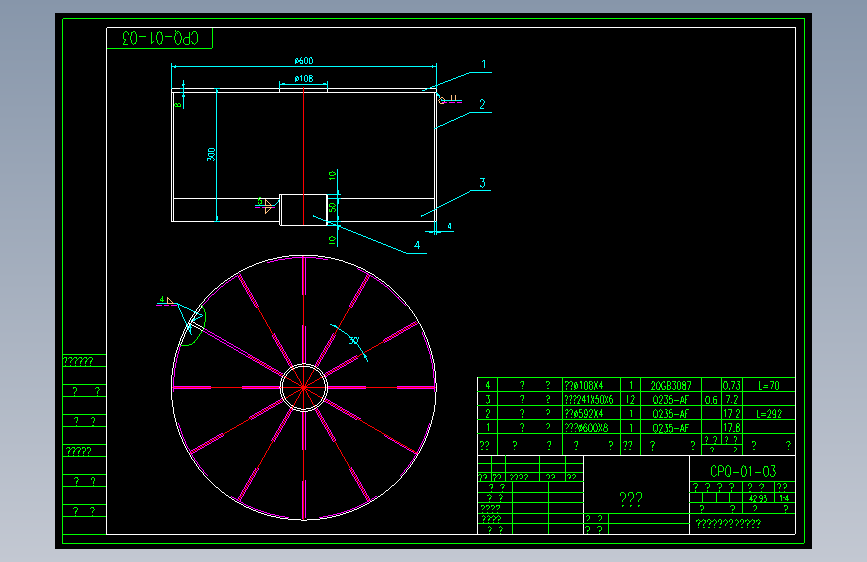Click the CPQ-01-03 title block number

point(743,471)
